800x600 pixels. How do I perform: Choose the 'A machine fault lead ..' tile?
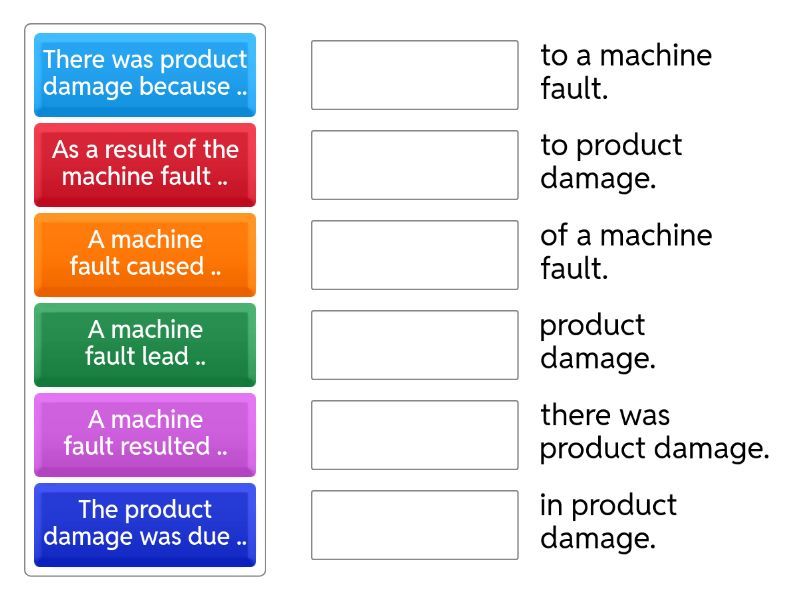(x=145, y=344)
